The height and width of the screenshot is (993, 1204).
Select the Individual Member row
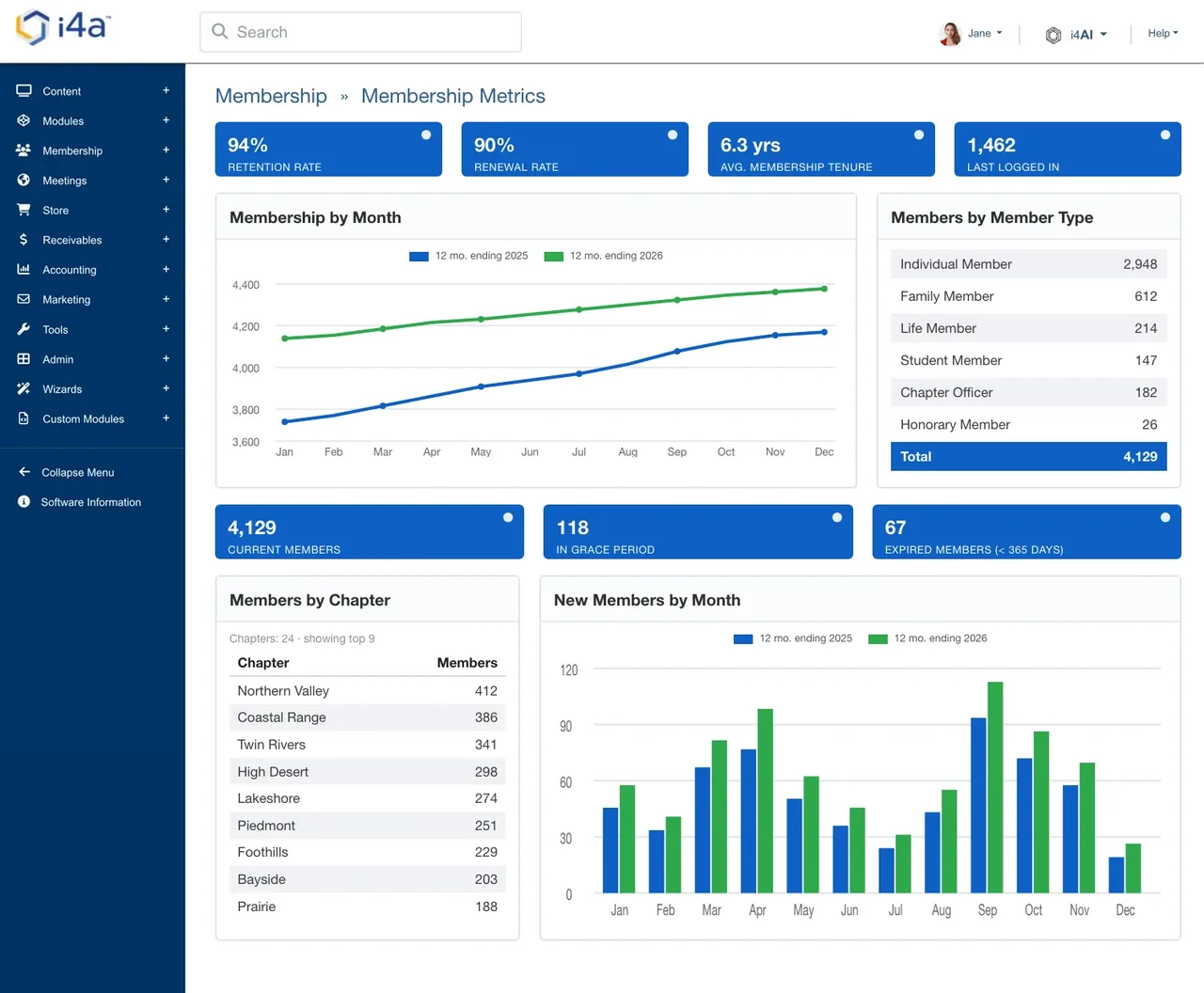(1028, 264)
